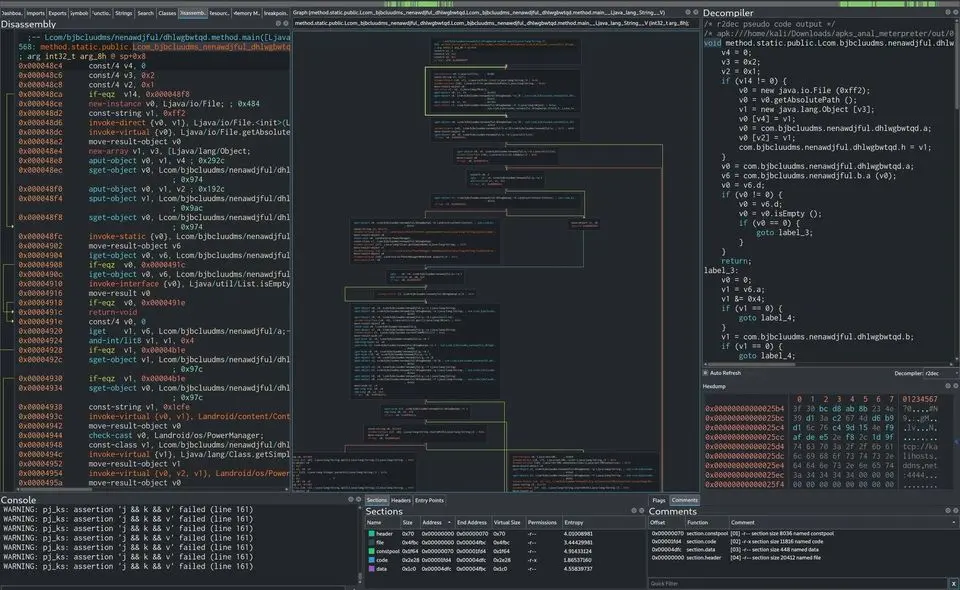Screen dimensions: 960x590
Task: Float the Disassembly panel using its float icon
Action: pyautogui.click(x=278, y=24)
